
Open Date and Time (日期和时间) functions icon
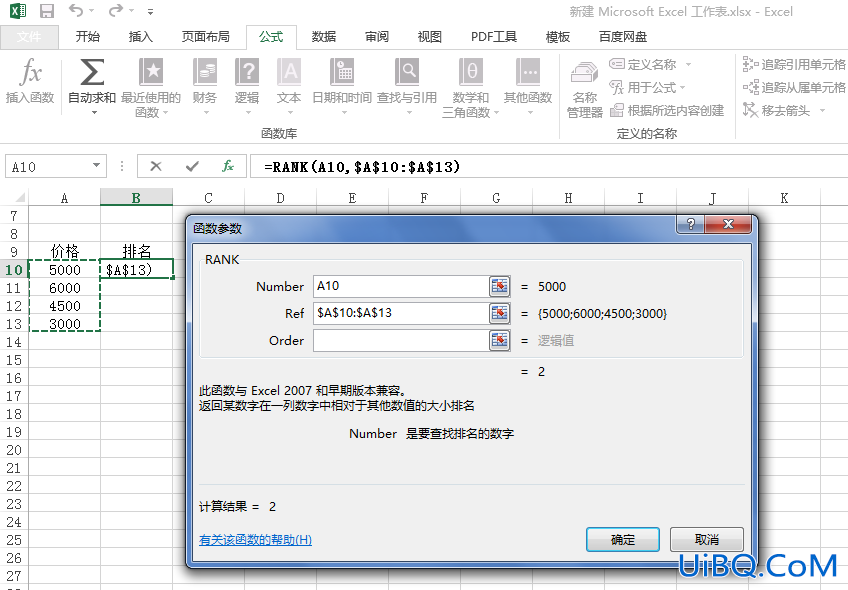[x=342, y=72]
